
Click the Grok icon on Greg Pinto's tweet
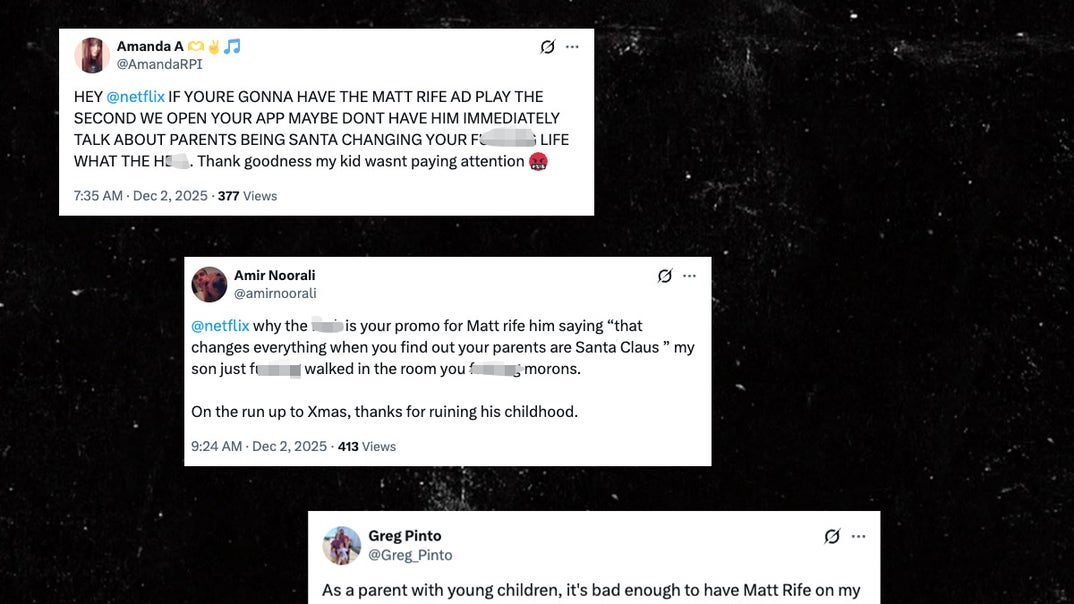click(832, 536)
